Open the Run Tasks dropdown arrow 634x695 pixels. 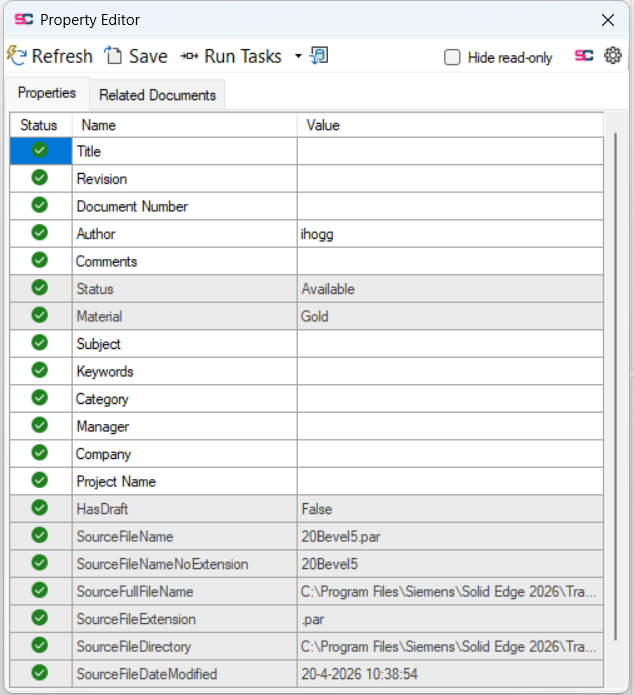pyautogui.click(x=298, y=56)
